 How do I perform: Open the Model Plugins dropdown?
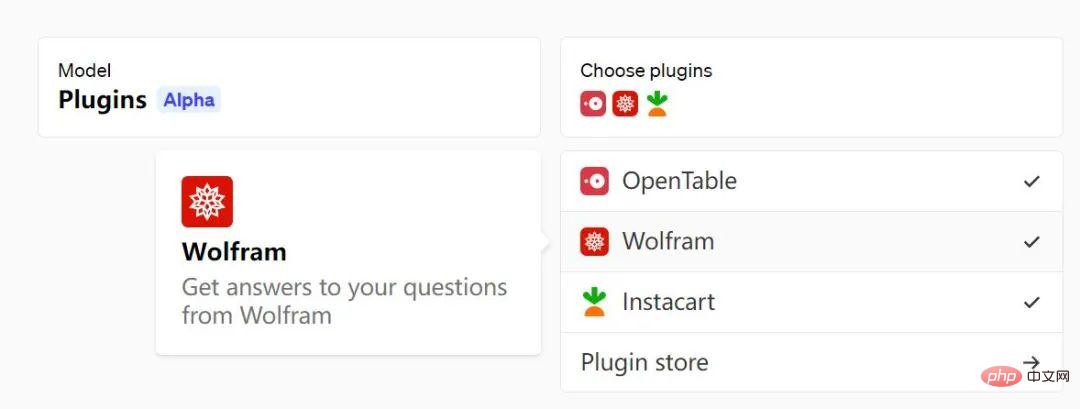click(289, 87)
